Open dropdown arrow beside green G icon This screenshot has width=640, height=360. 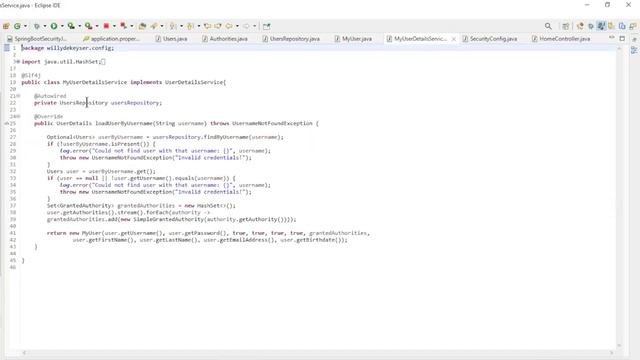[26, 26]
